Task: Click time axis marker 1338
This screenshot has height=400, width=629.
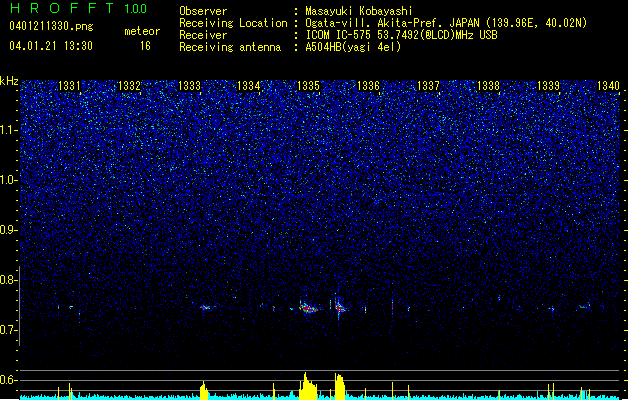Action: (x=488, y=86)
